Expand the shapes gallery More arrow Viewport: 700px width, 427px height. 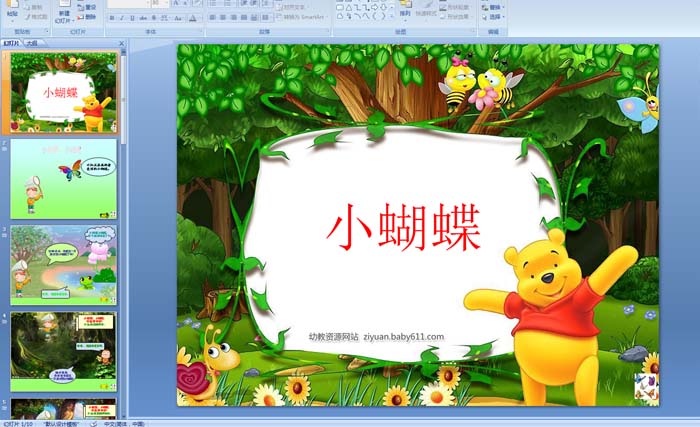[x=392, y=17]
